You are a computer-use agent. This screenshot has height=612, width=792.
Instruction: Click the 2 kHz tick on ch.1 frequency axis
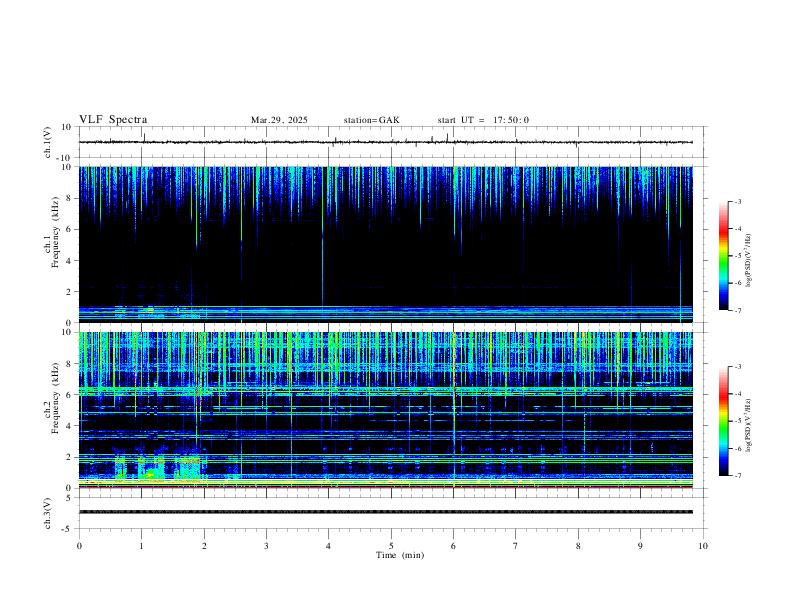coord(70,292)
